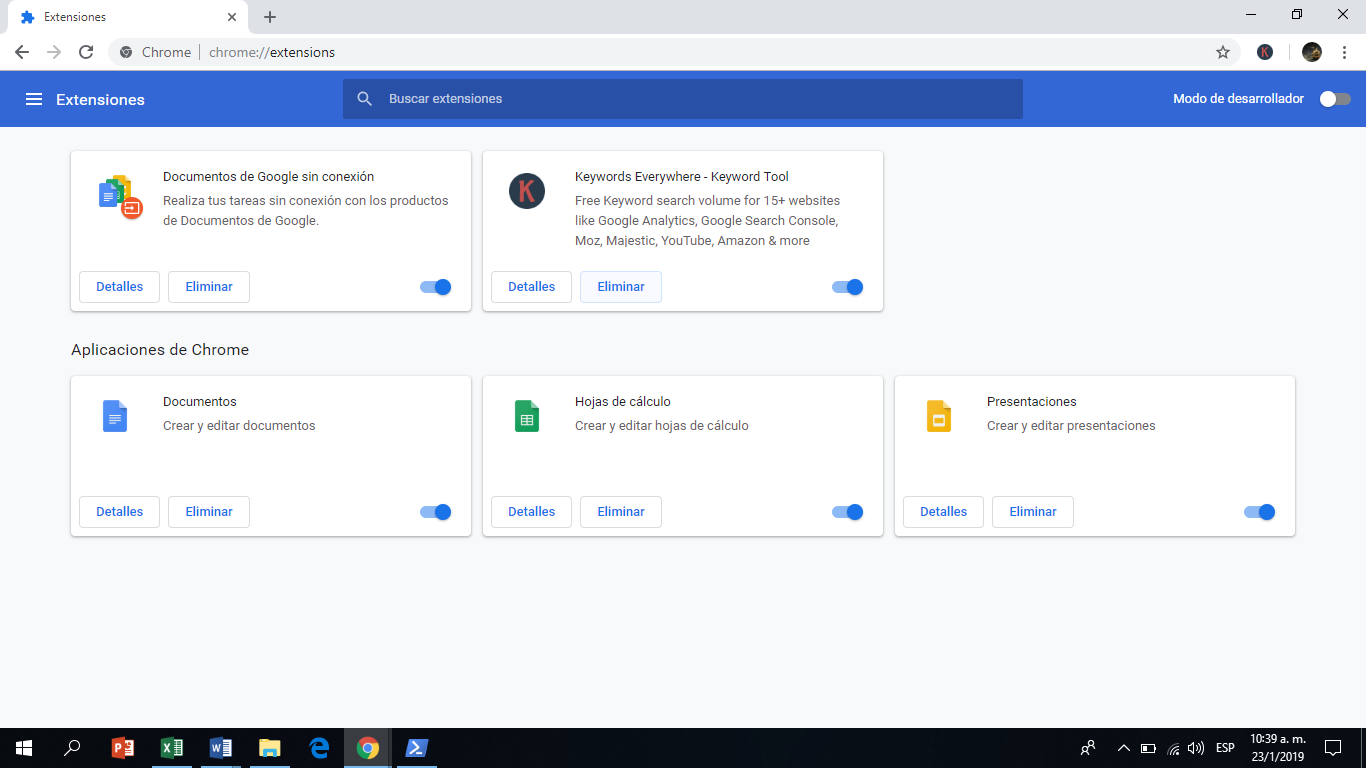
Task: Click Eliminar for Keywords Everywhere
Action: coord(621,287)
